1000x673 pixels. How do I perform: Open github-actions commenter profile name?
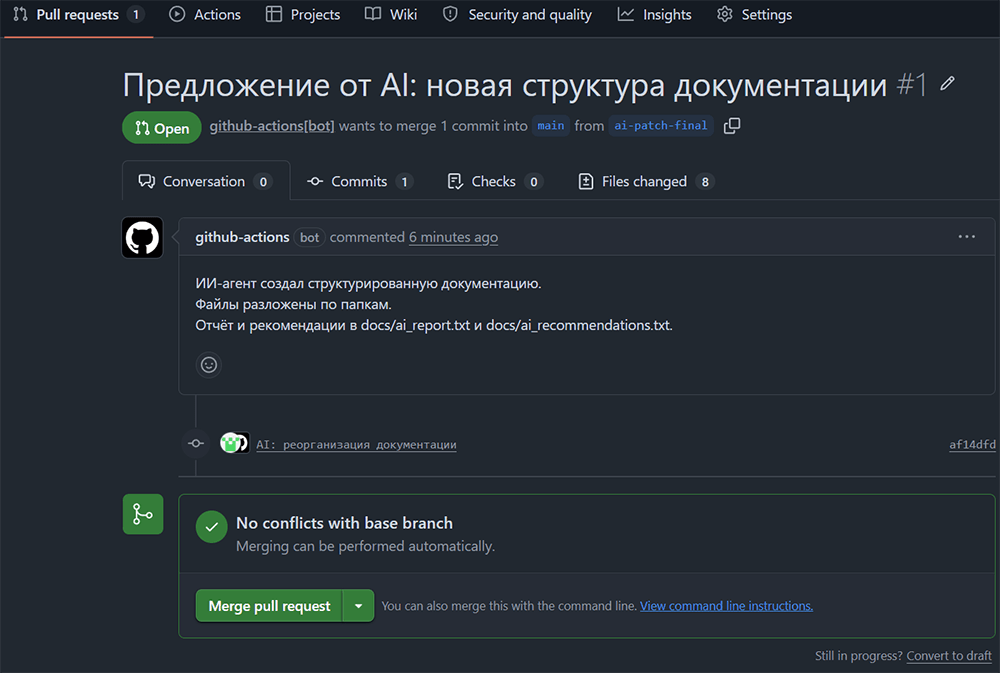(242, 237)
